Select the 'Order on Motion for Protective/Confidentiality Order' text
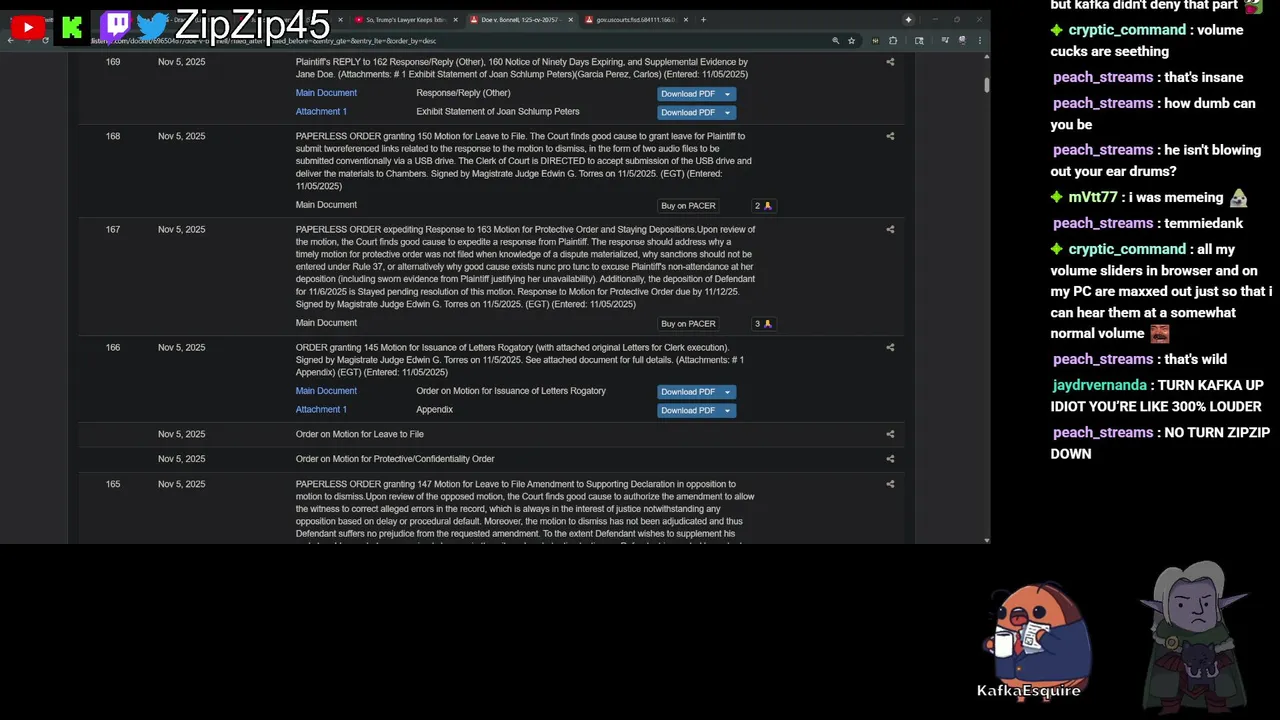Image resolution: width=1280 pixels, height=720 pixels. coord(395,459)
